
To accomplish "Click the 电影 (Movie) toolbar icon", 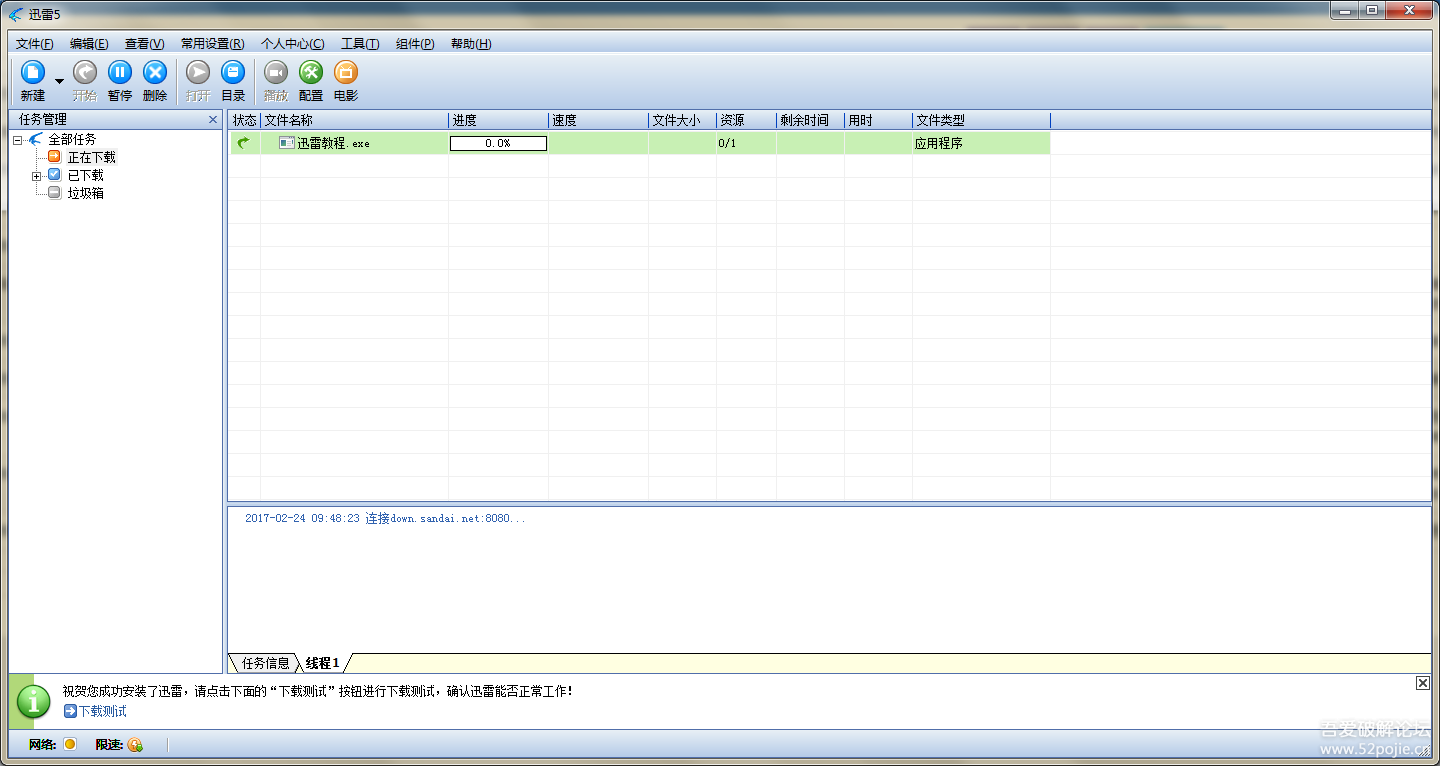I will coord(346,72).
